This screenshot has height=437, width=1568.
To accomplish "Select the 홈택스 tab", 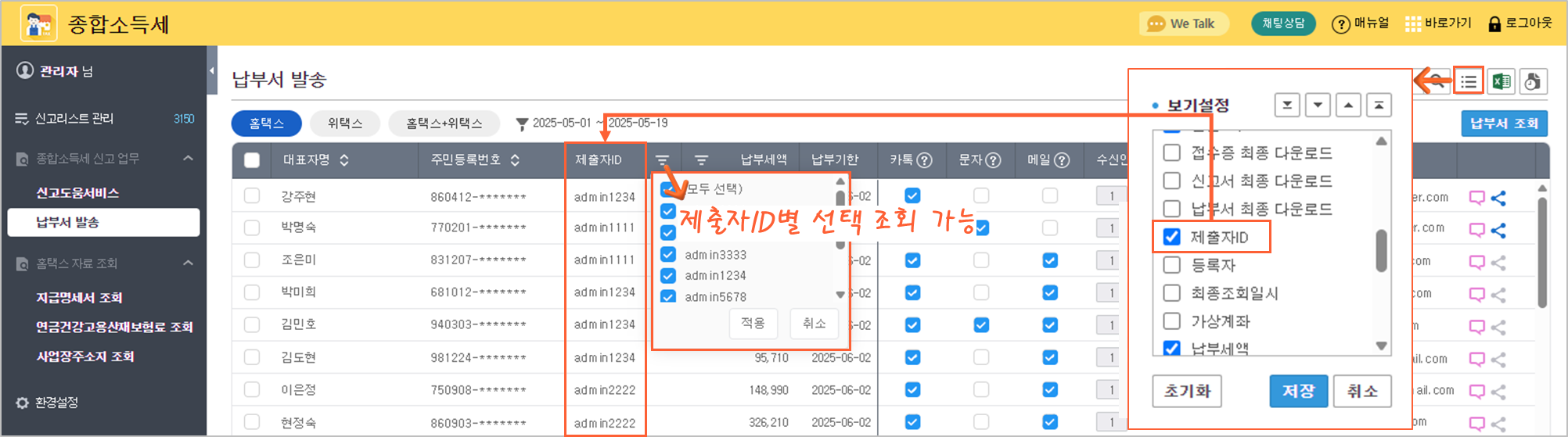I will point(266,124).
